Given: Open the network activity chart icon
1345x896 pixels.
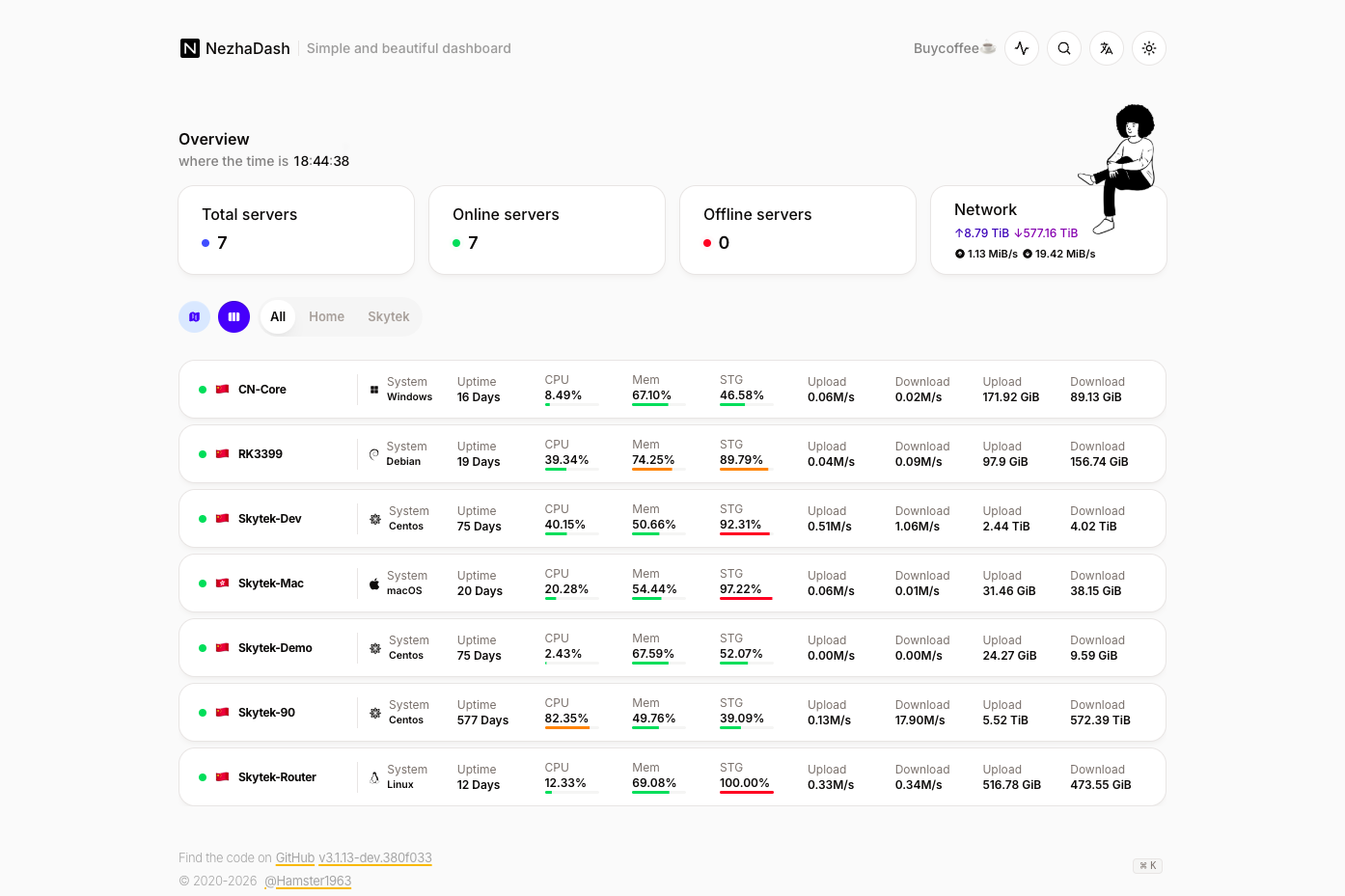Looking at the screenshot, I should (x=1022, y=48).
